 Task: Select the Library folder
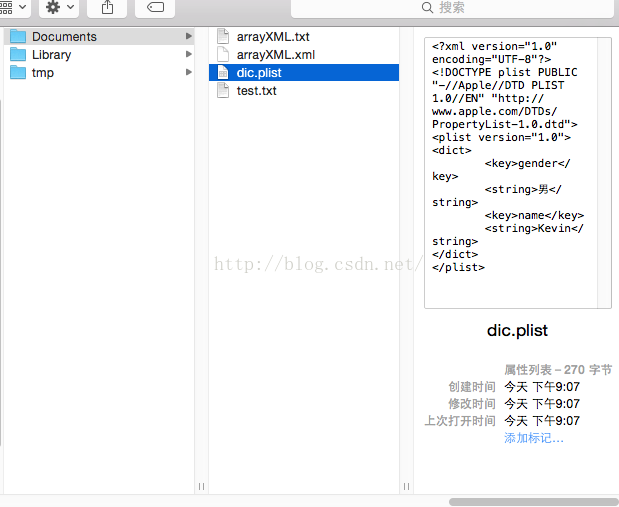tap(99, 54)
